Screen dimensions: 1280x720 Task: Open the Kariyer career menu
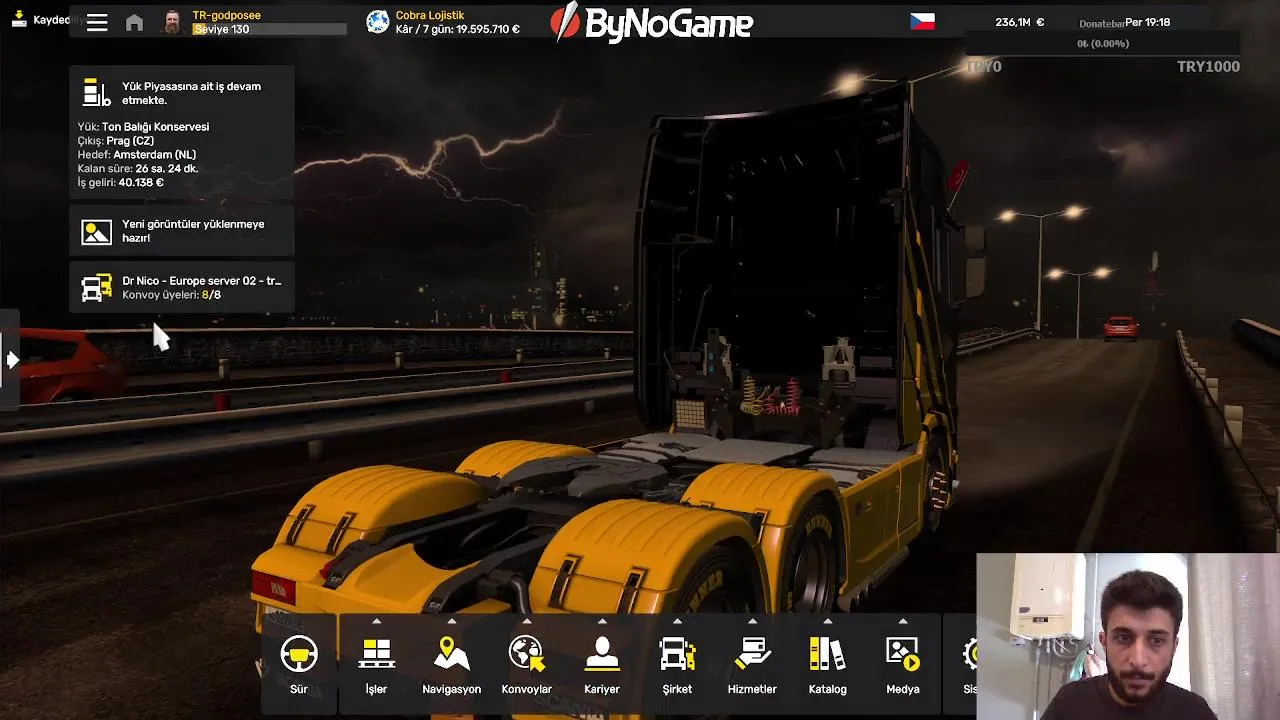[x=601, y=664]
